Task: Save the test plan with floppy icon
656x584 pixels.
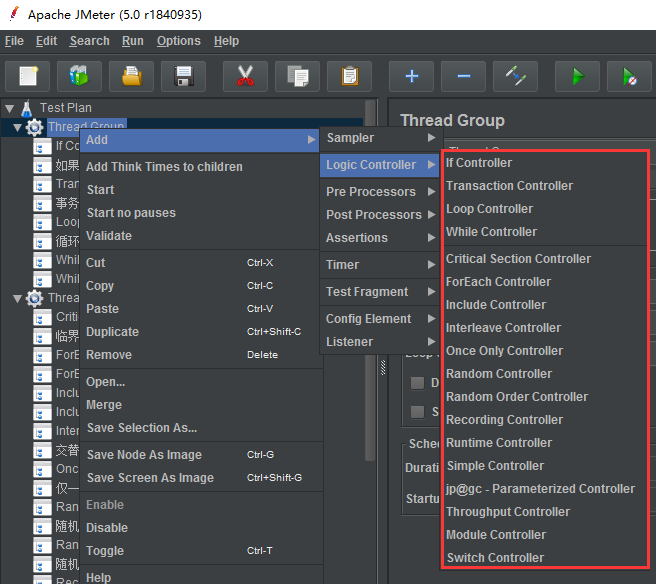Action: (183, 76)
